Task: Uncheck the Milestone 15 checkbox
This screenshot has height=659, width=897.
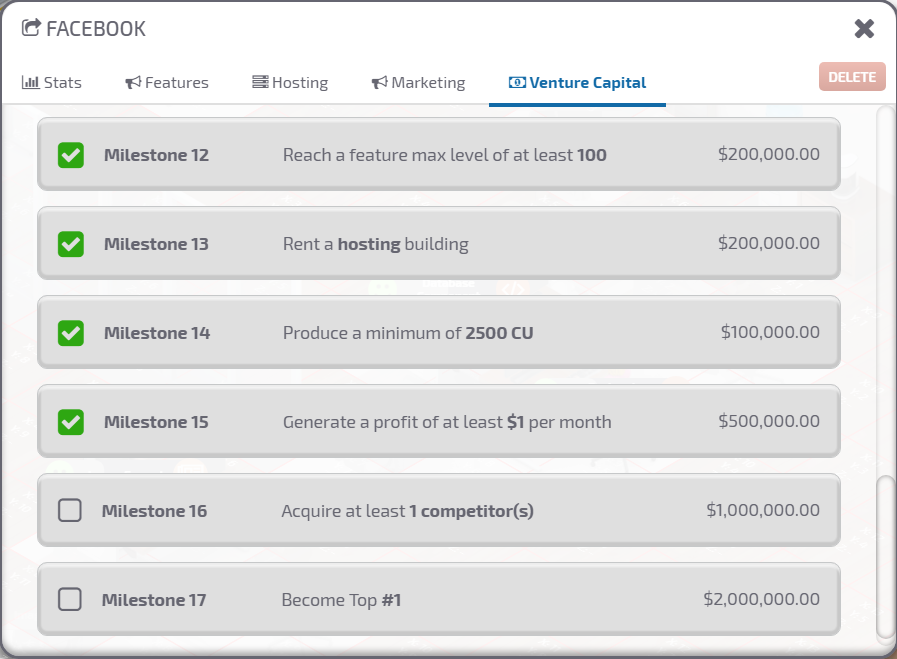Action: pyautogui.click(x=70, y=422)
